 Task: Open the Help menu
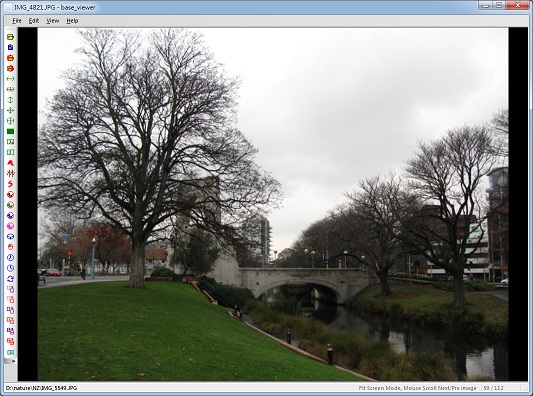(72, 21)
